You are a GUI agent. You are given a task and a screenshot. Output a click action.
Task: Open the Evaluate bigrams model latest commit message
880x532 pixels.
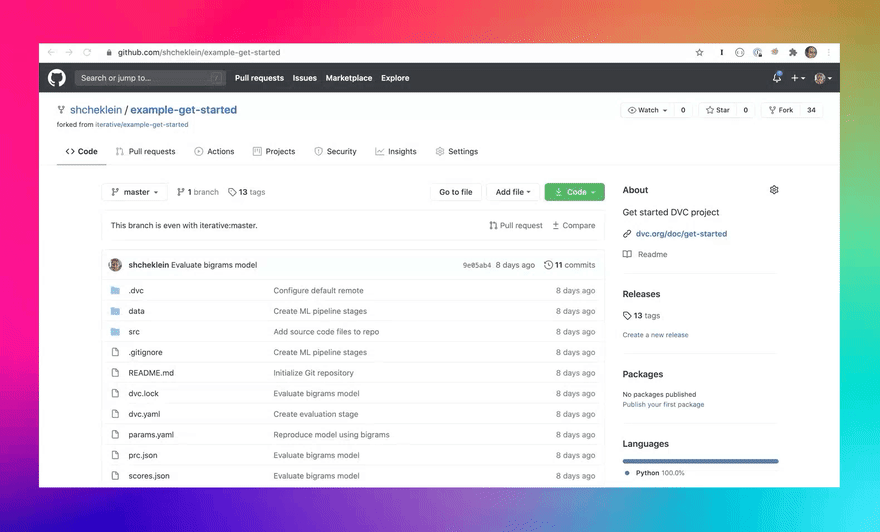click(x=214, y=265)
